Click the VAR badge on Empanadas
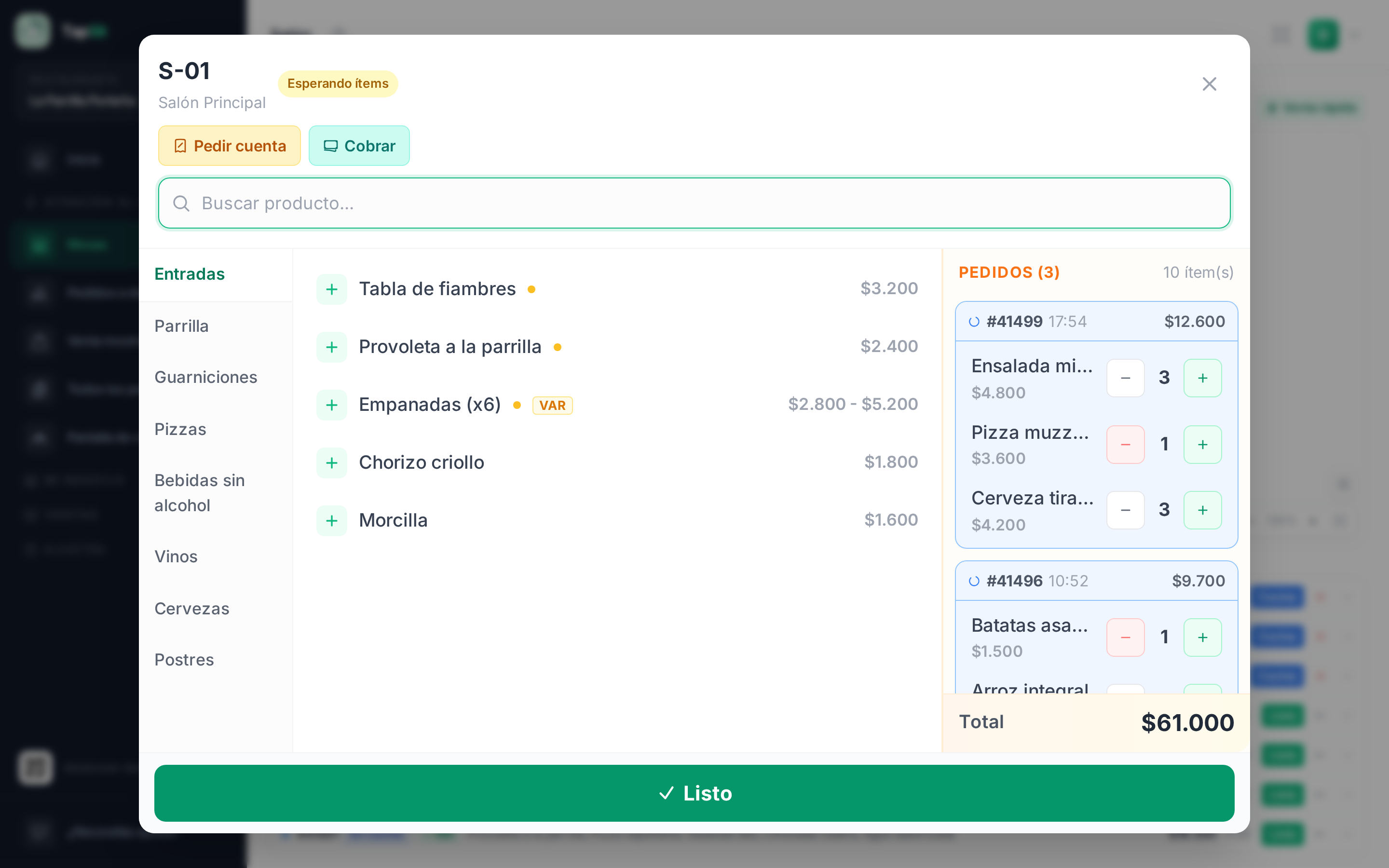Image resolution: width=1389 pixels, height=868 pixels. point(552,405)
